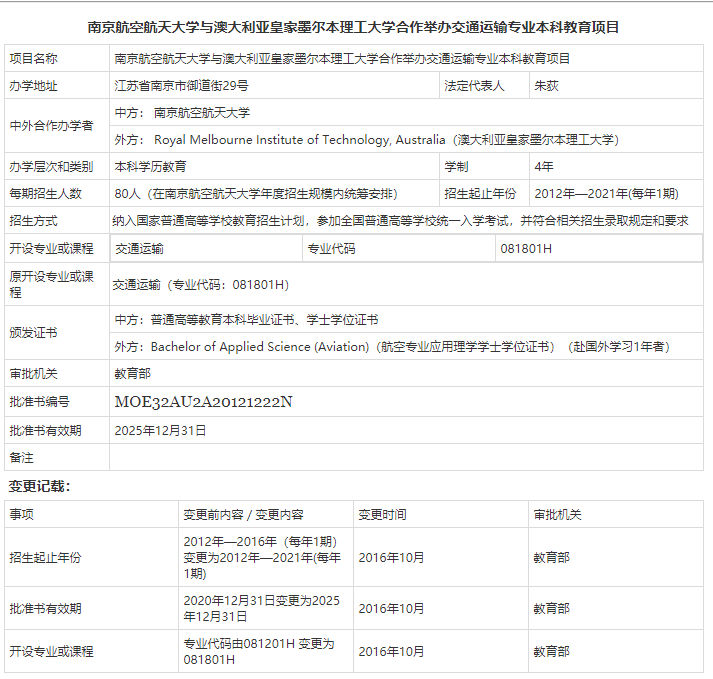Click the 办学层次和类别 label
This screenshot has height=679, width=713.
[51, 166]
